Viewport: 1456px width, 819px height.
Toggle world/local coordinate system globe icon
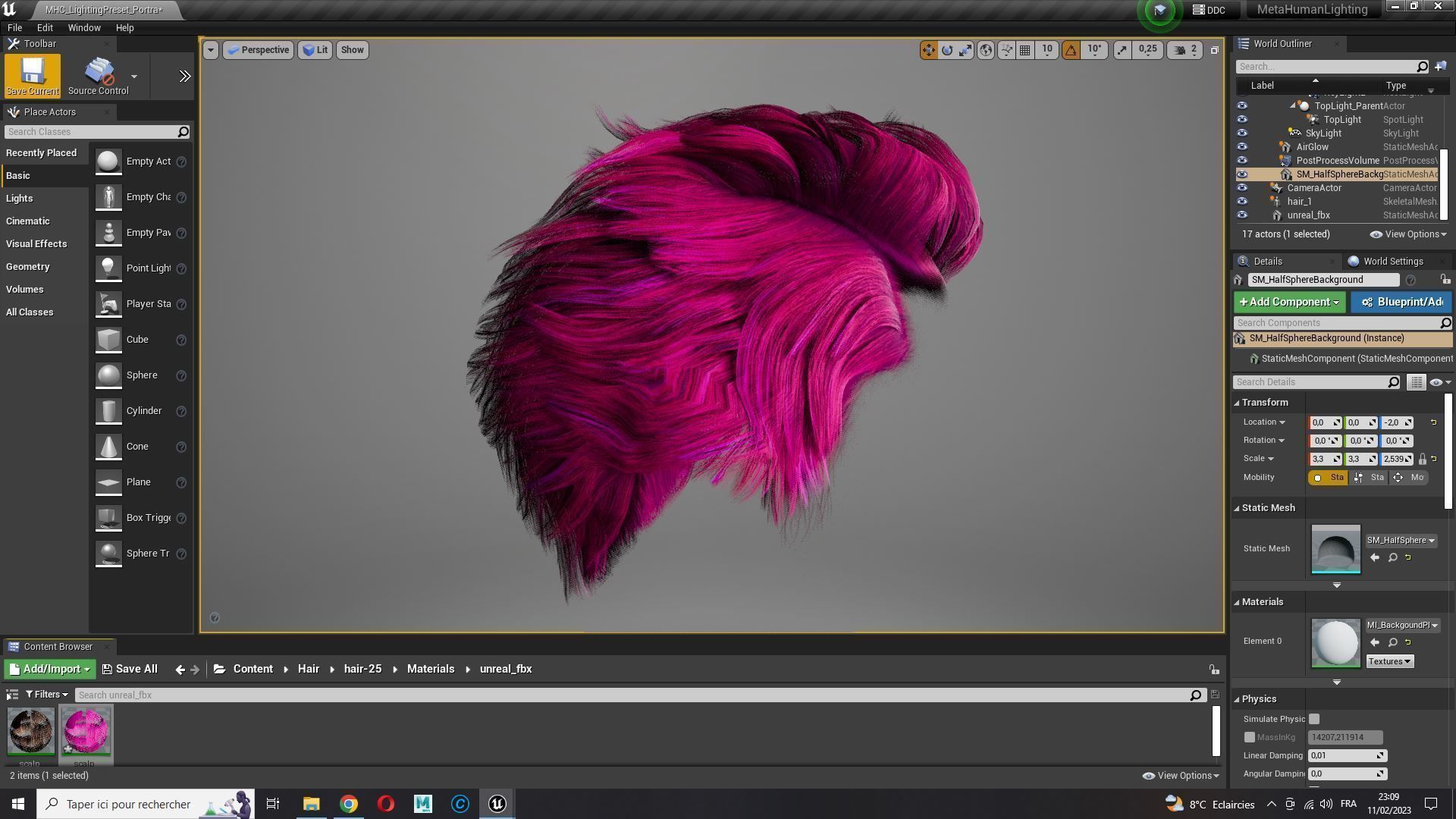pyautogui.click(x=986, y=50)
